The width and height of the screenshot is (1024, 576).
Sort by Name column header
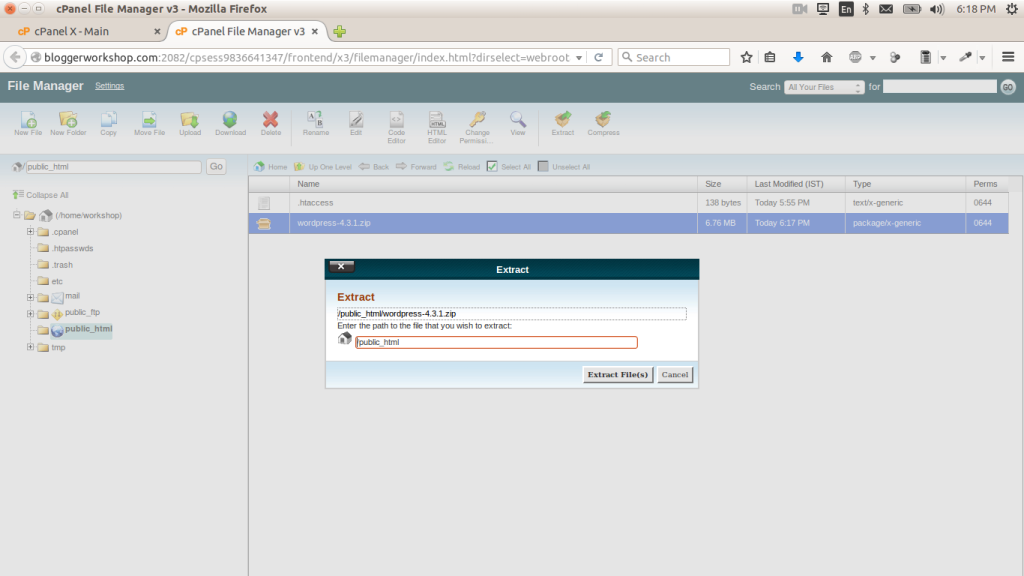click(493, 184)
